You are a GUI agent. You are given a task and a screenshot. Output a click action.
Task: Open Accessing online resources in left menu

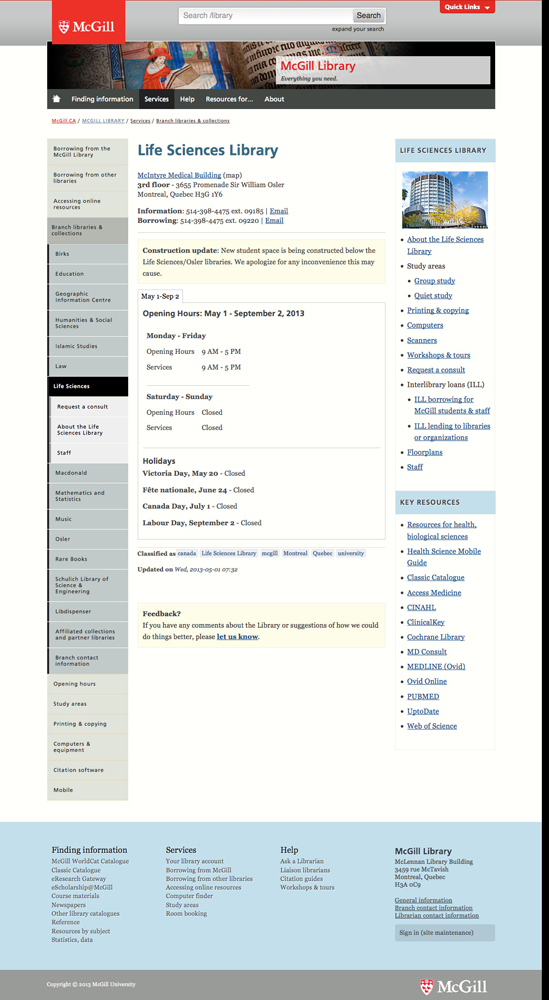tap(87, 204)
